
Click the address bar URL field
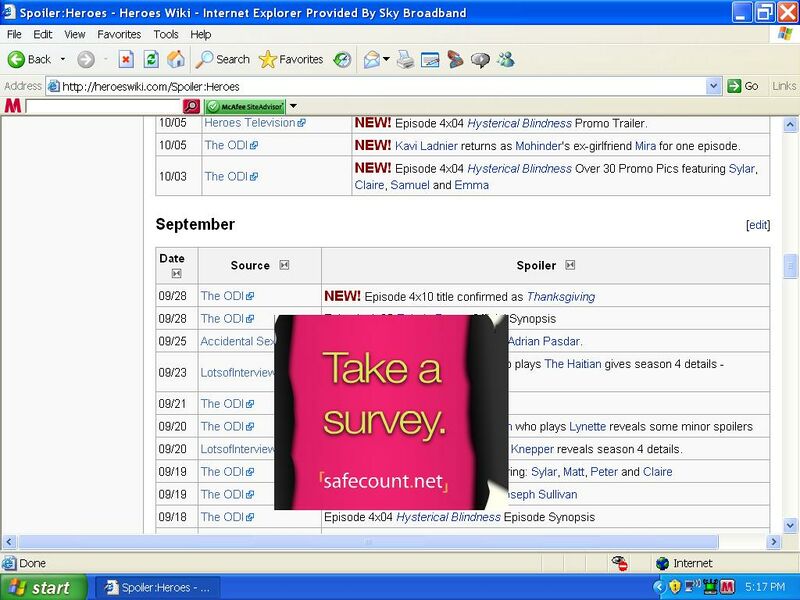(377, 86)
